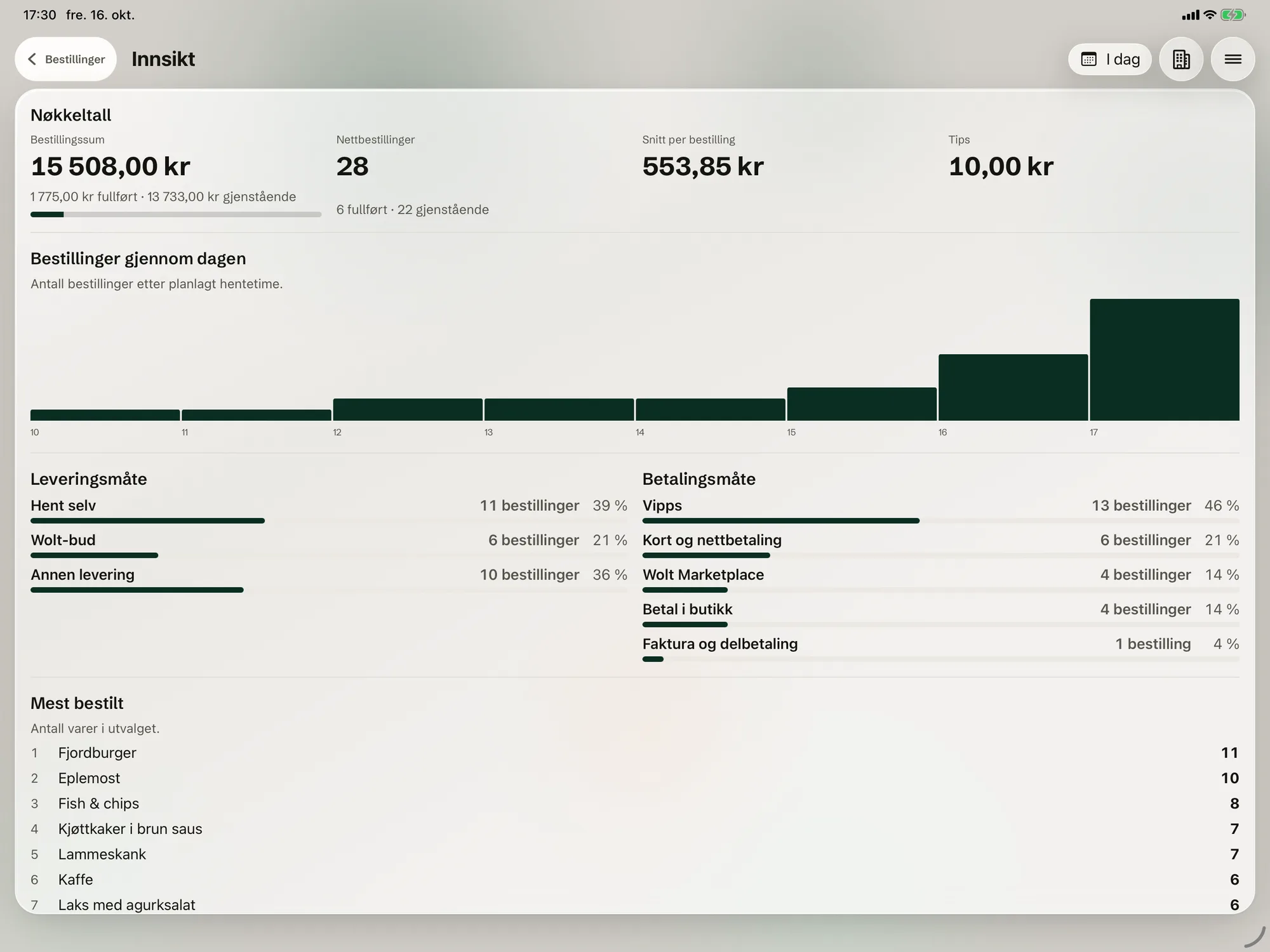Viewport: 1270px width, 952px height.
Task: Click the Eplemost item row
Action: click(x=635, y=778)
